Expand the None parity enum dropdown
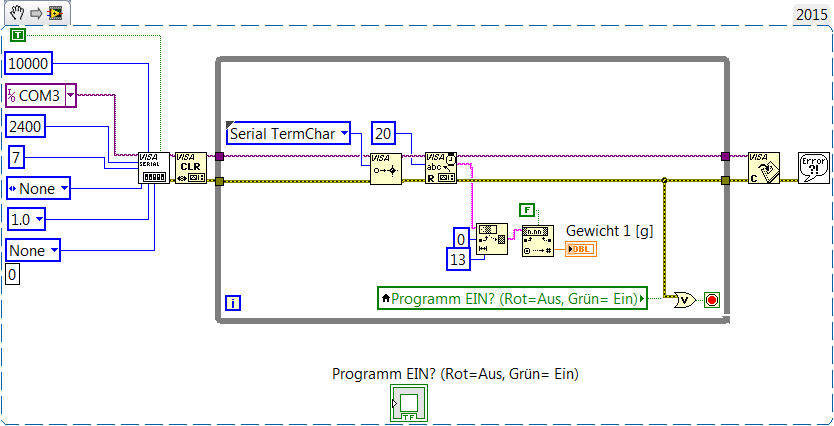 pyautogui.click(x=38, y=188)
